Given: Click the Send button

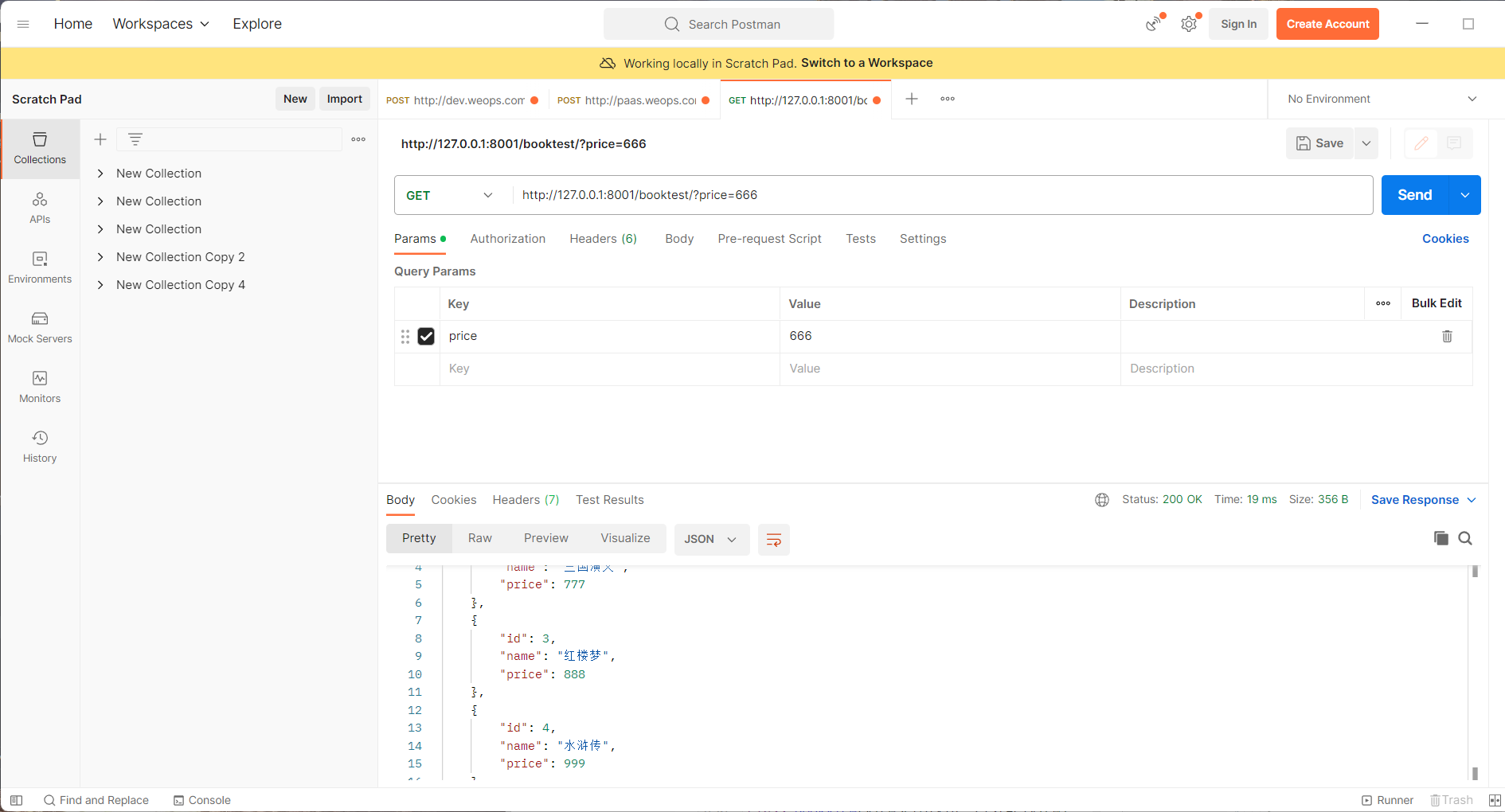Looking at the screenshot, I should [x=1415, y=195].
